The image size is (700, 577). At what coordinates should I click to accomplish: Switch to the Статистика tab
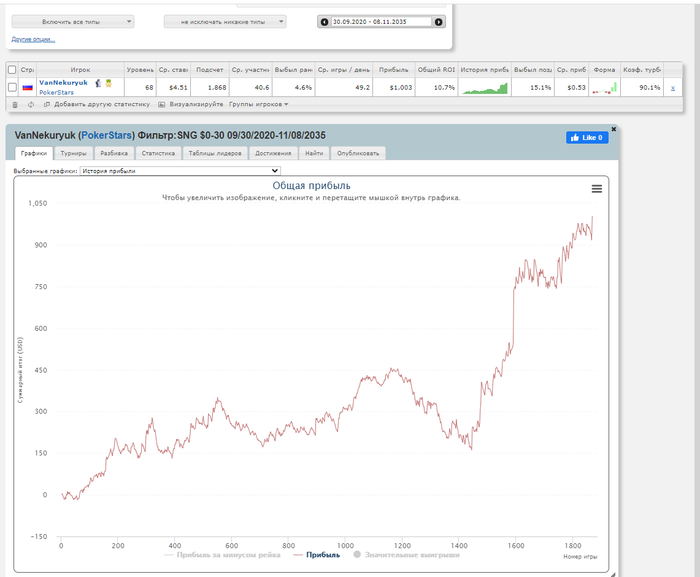(x=158, y=153)
